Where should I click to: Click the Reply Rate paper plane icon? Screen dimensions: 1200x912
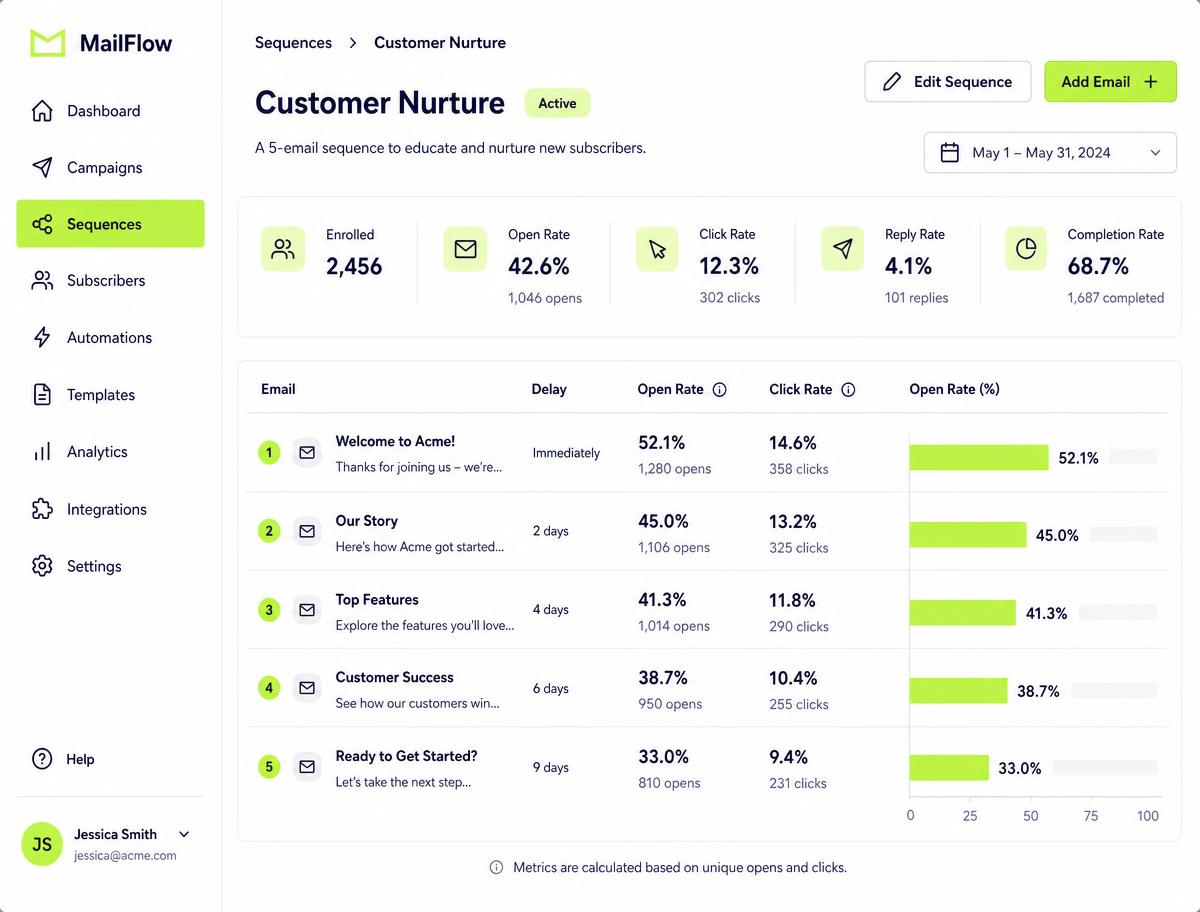[843, 250]
